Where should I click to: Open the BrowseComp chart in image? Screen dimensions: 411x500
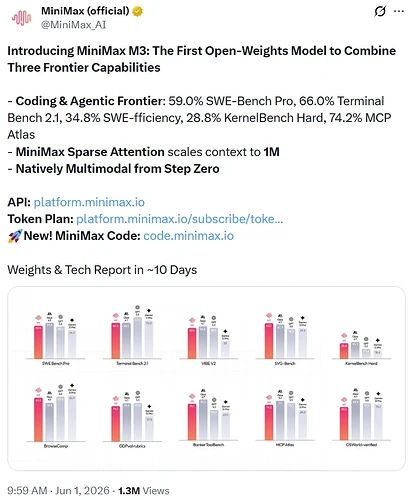click(56, 416)
